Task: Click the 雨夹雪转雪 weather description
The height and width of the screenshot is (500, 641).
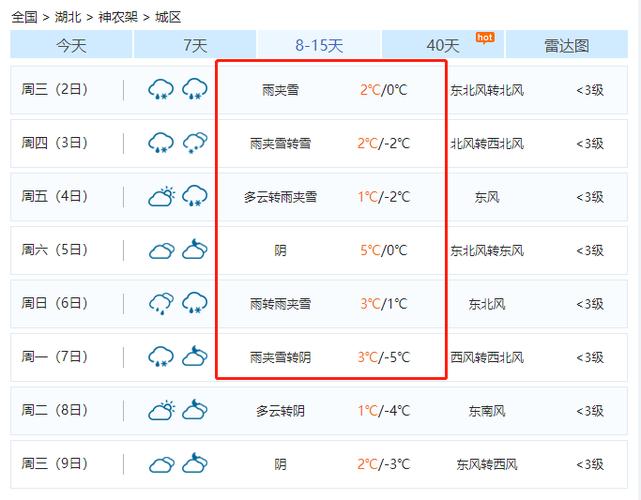Action: (x=280, y=143)
